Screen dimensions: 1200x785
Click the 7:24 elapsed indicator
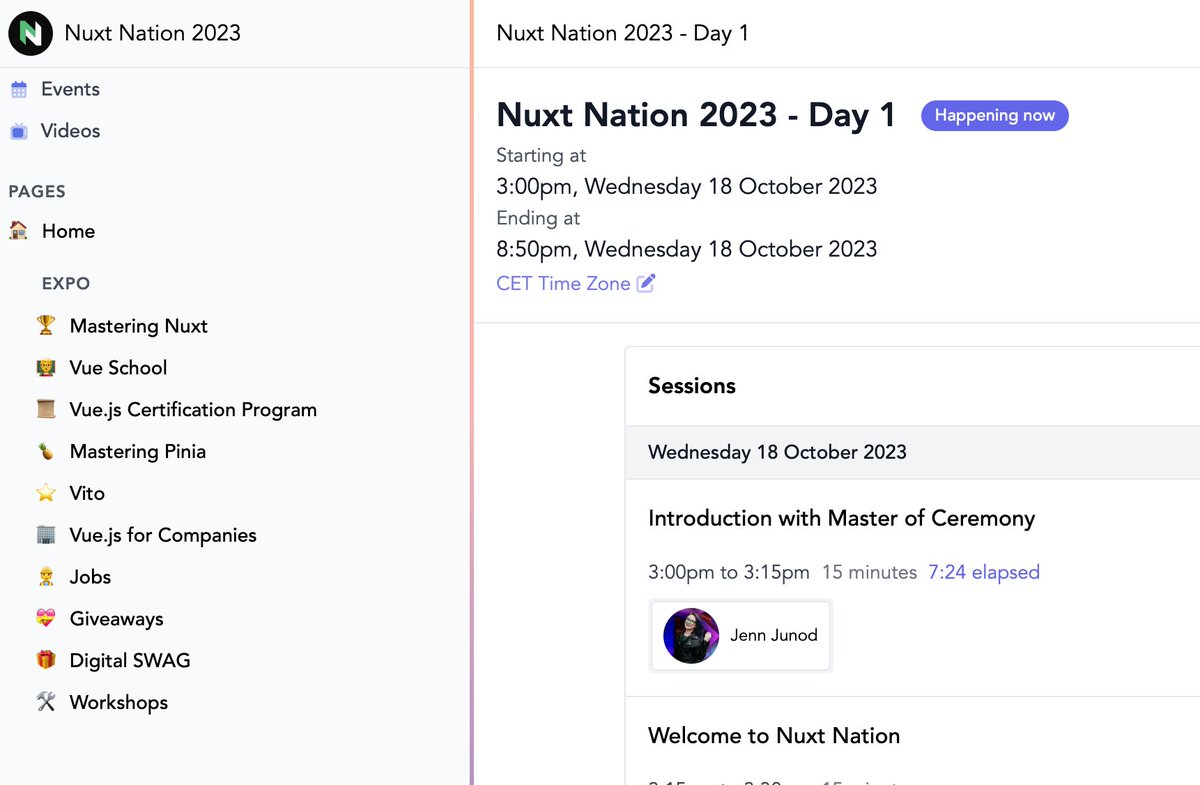984,572
